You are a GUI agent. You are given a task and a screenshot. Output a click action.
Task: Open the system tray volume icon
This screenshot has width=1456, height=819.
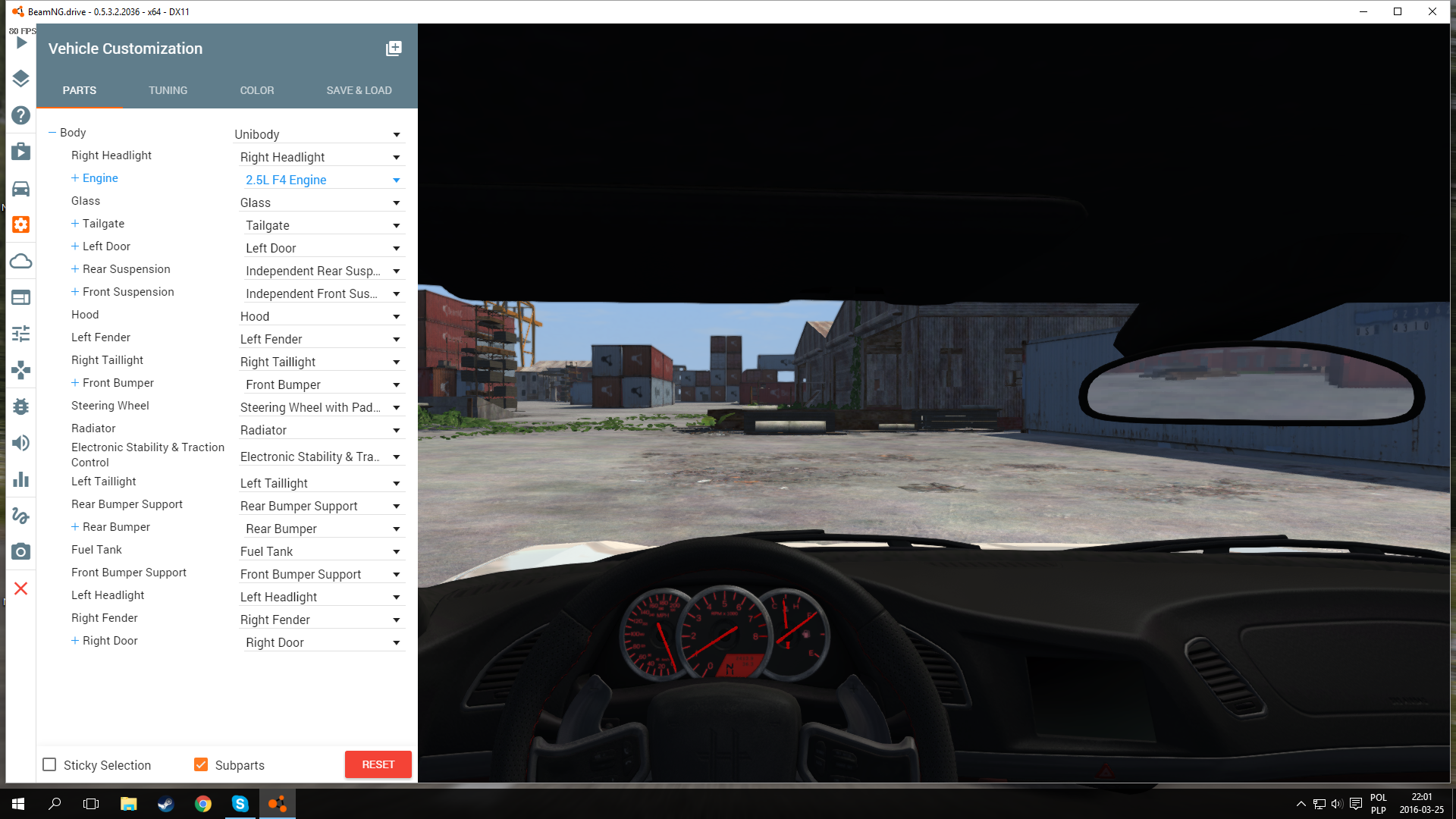1337,804
